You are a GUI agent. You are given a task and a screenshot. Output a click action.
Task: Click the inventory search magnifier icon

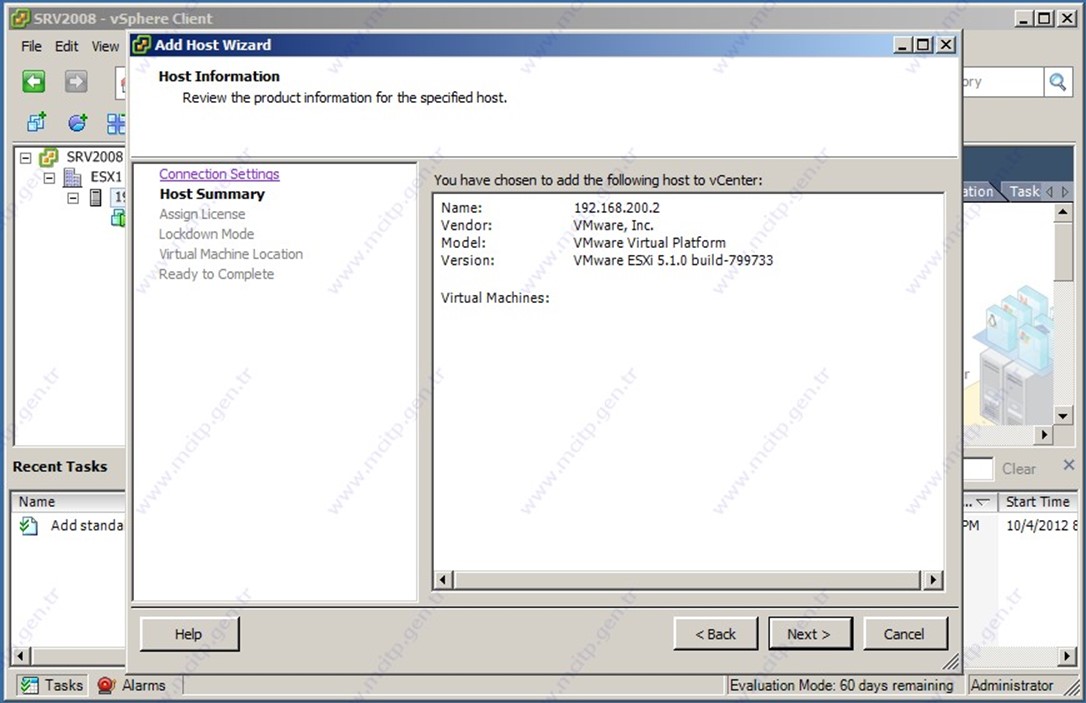point(1057,82)
